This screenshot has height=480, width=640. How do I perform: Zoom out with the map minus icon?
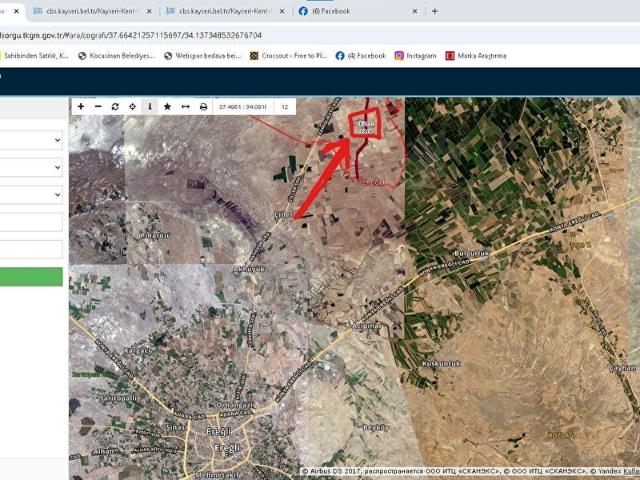(98, 107)
